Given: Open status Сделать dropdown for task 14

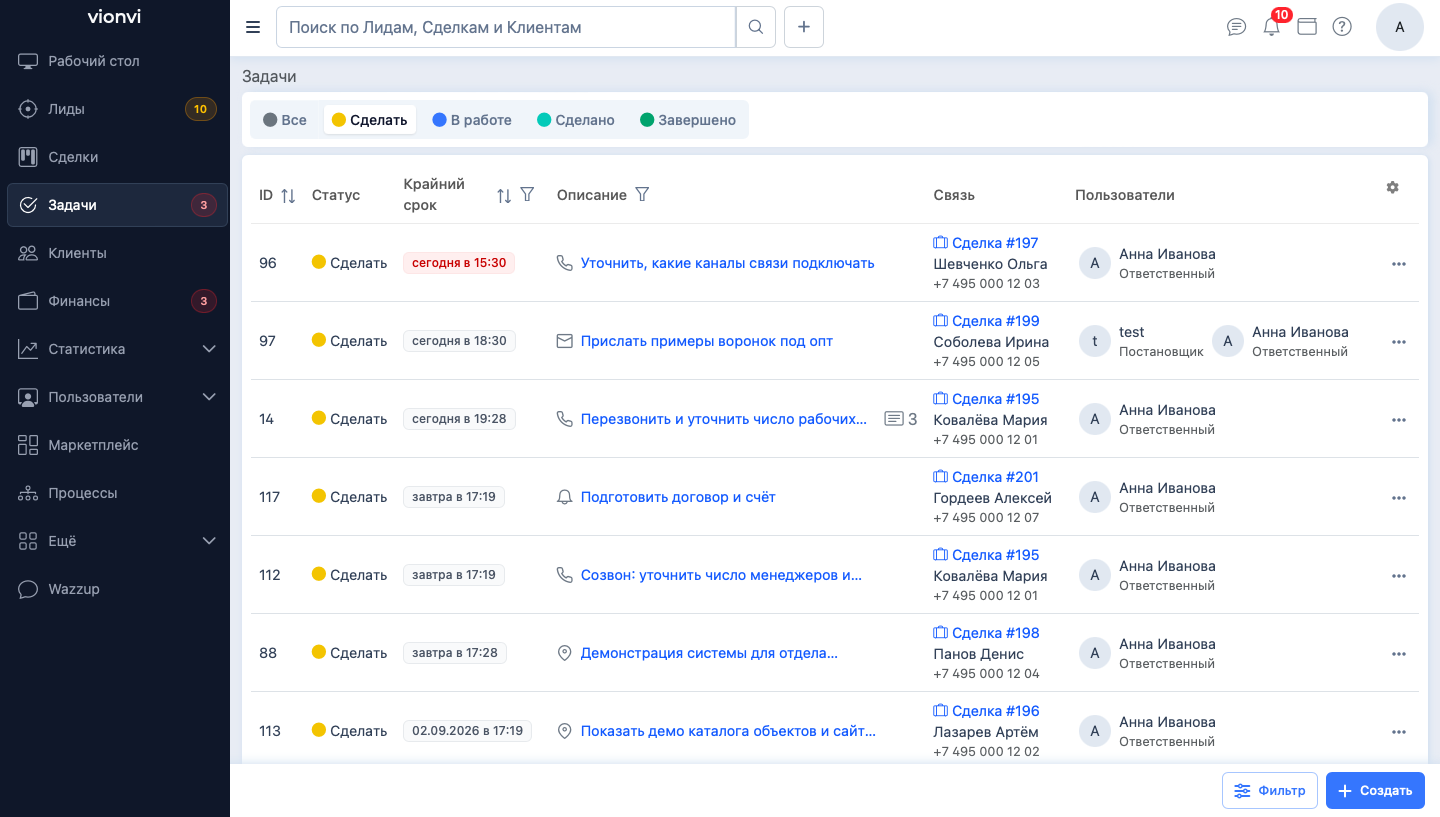Looking at the screenshot, I should (x=349, y=419).
